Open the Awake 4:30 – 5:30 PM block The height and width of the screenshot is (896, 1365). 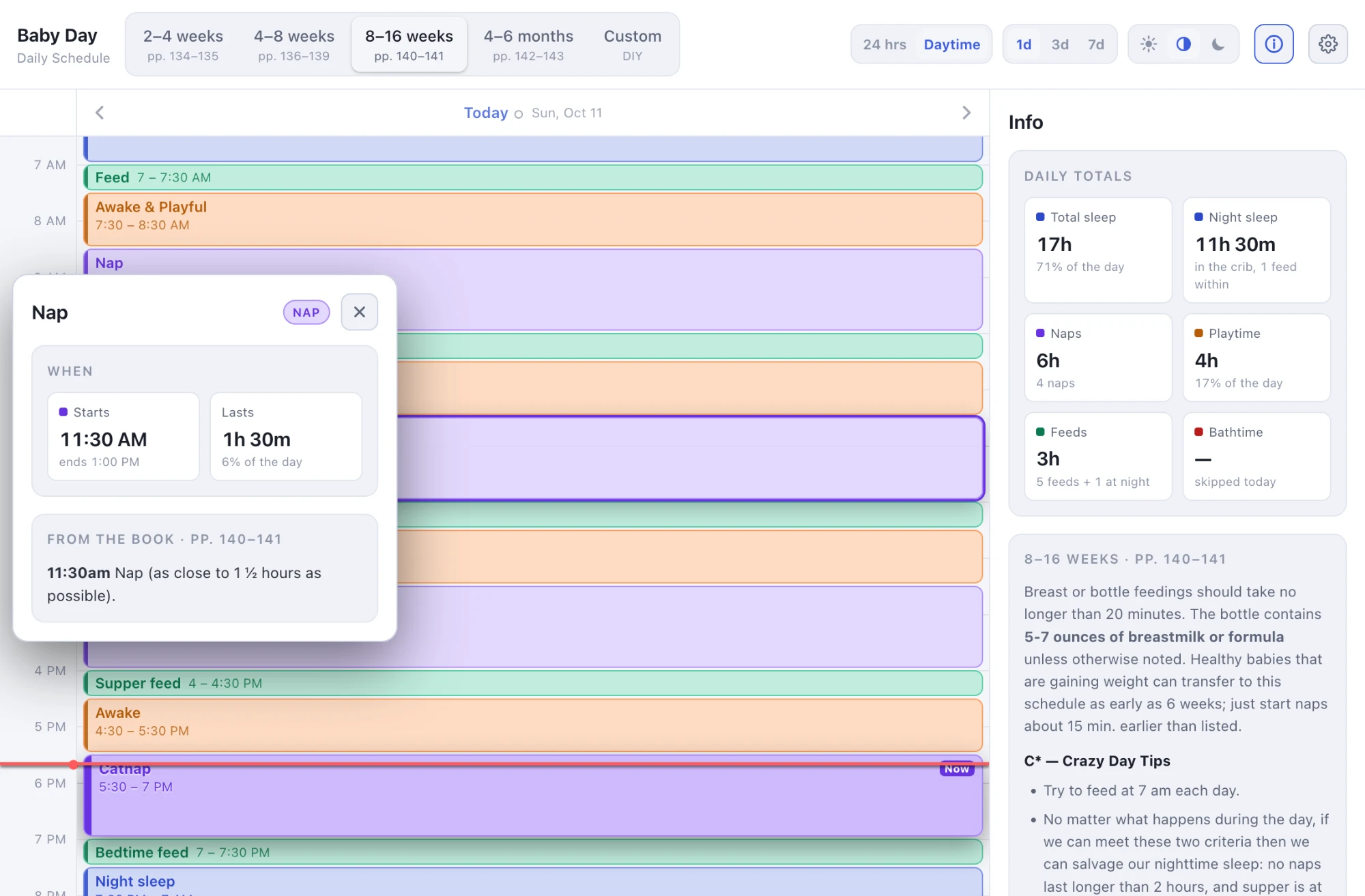pos(533,725)
